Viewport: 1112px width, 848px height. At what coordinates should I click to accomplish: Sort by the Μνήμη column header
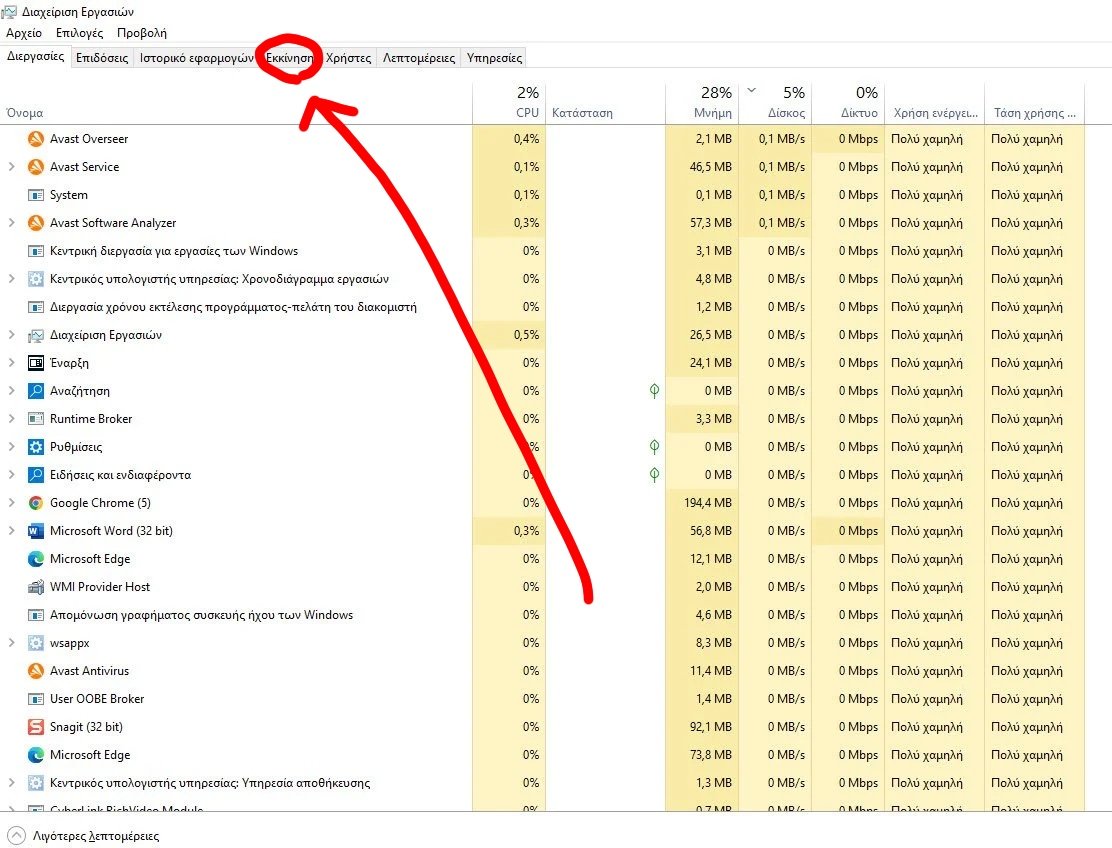click(702, 104)
